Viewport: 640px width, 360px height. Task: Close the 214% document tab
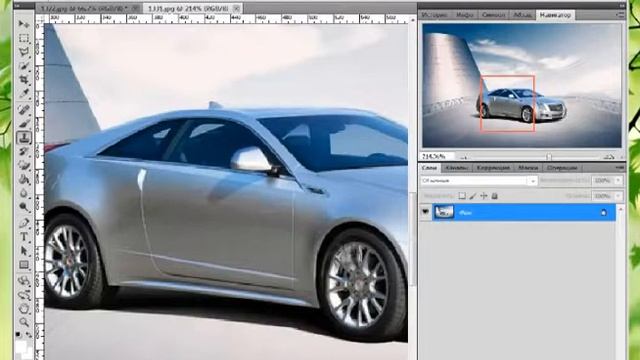(237, 8)
